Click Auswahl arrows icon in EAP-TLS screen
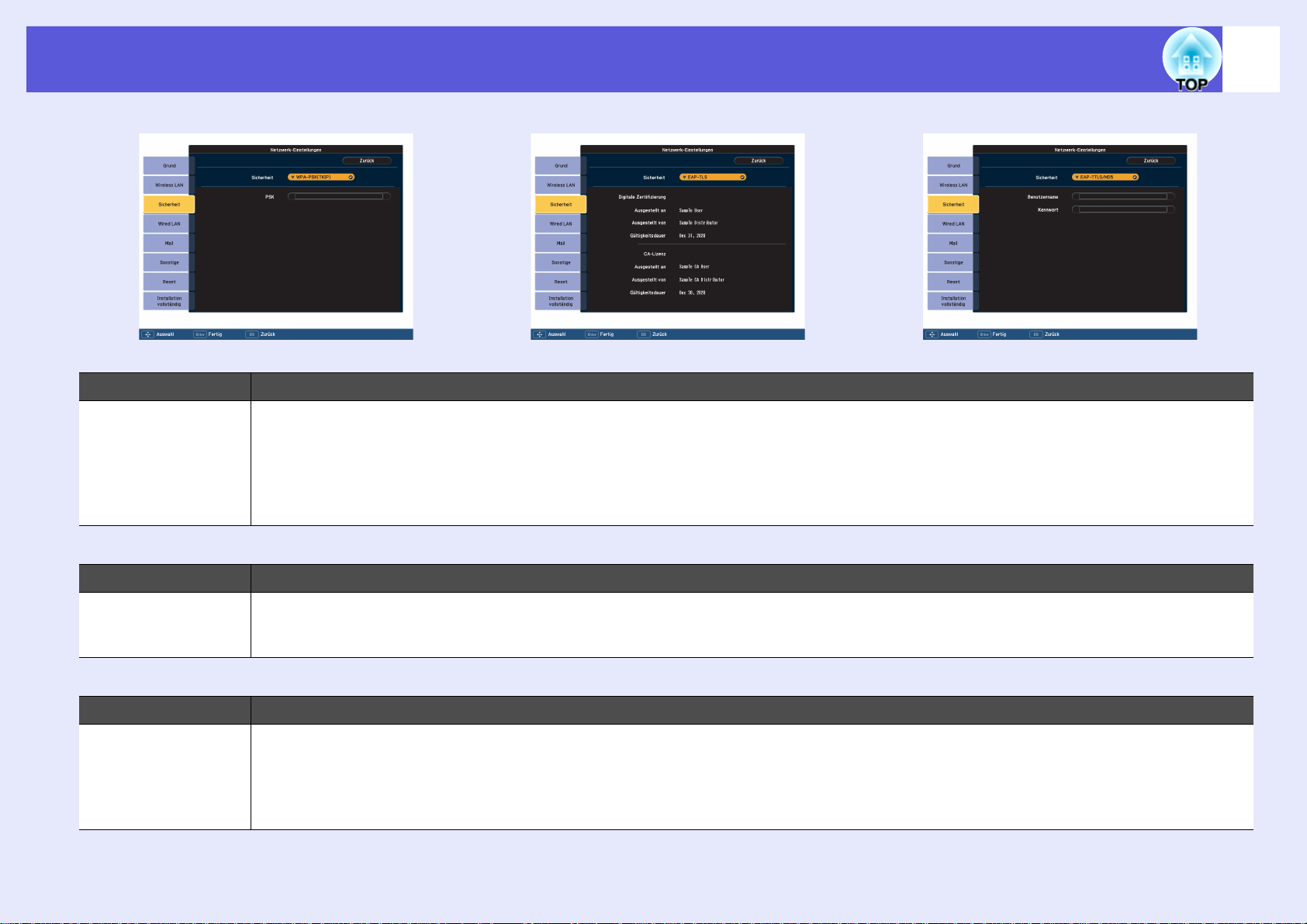This screenshot has height=924, width=1307. coord(539,334)
